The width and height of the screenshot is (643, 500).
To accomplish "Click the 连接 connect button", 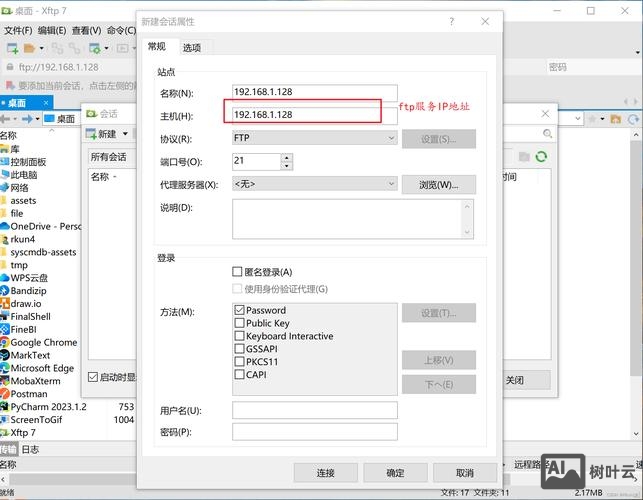I will (326, 473).
